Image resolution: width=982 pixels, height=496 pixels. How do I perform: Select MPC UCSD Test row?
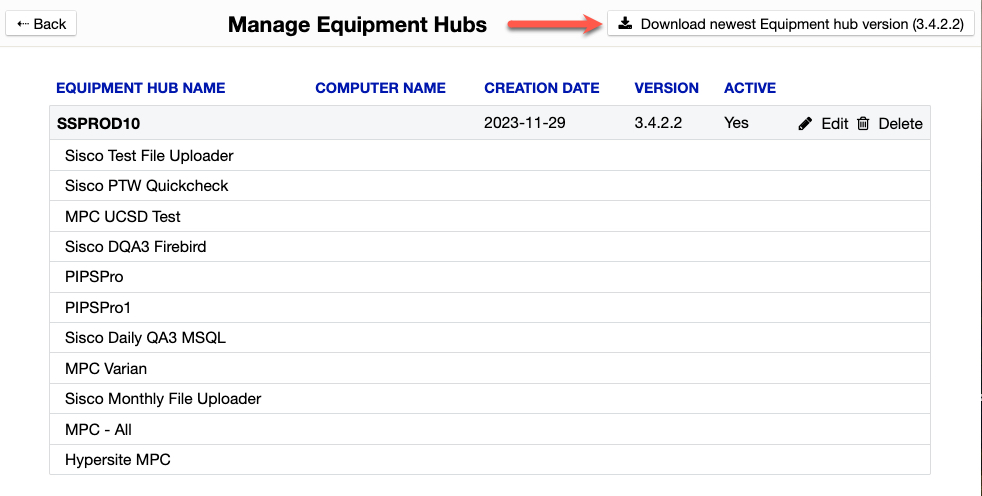coord(122,216)
